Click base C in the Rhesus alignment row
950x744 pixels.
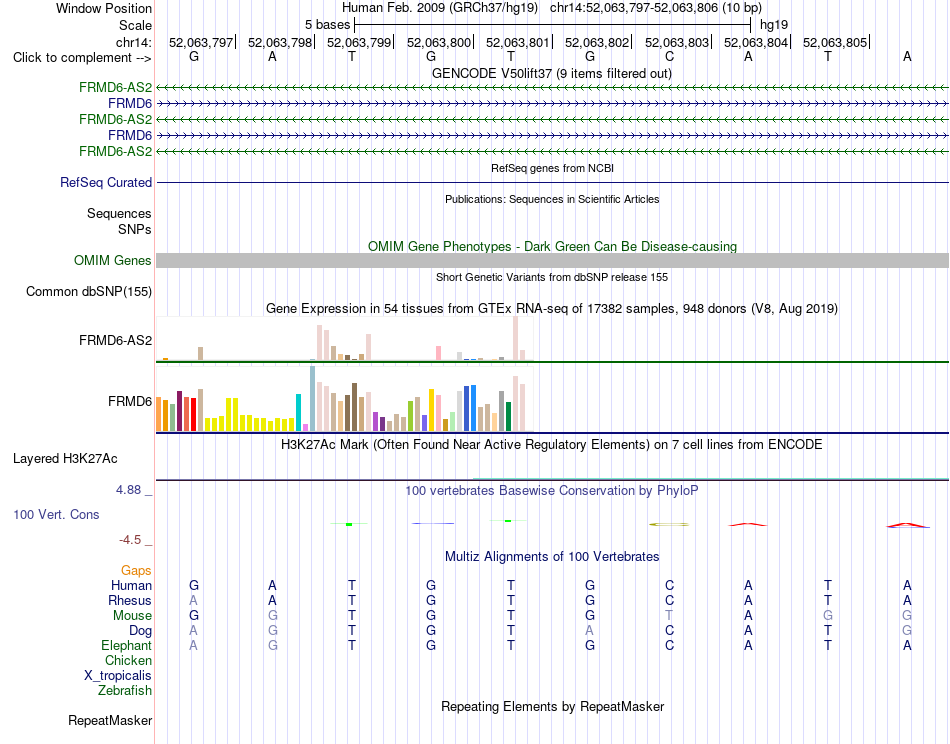669,600
